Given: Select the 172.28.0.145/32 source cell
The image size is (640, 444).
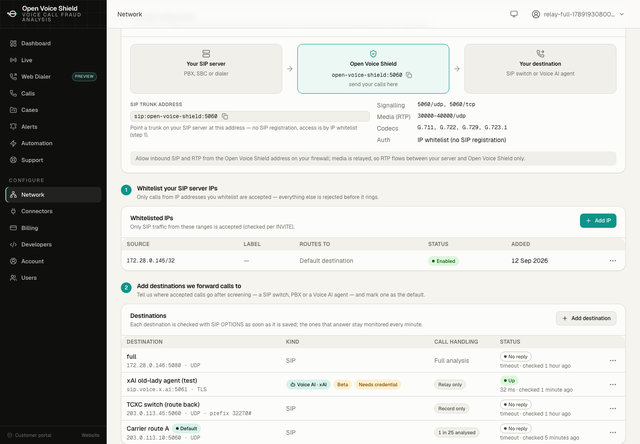Looking at the screenshot, I should [151, 261].
